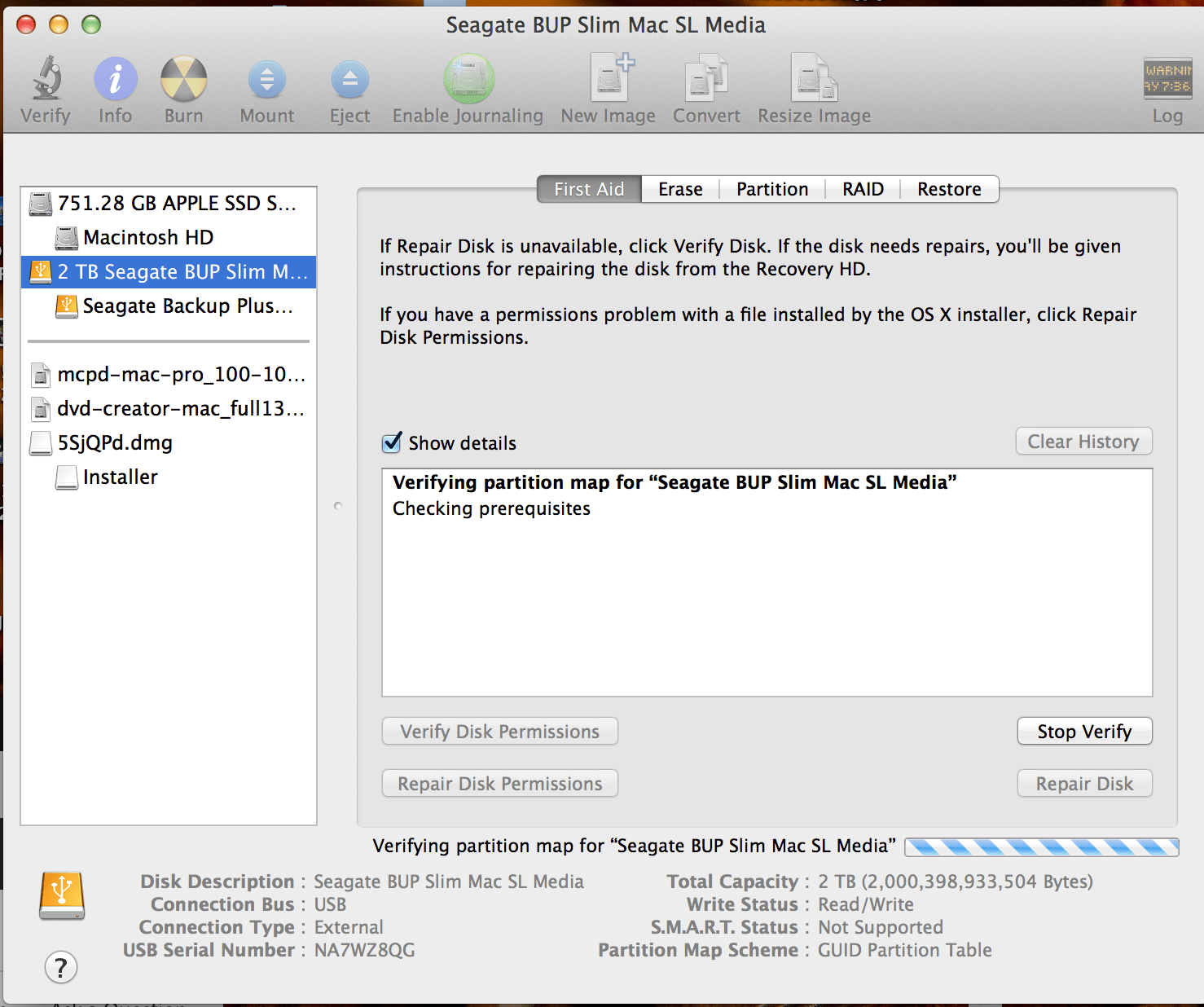Click the Clear History button
Viewport: 1204px width, 1007px height.
[1083, 441]
